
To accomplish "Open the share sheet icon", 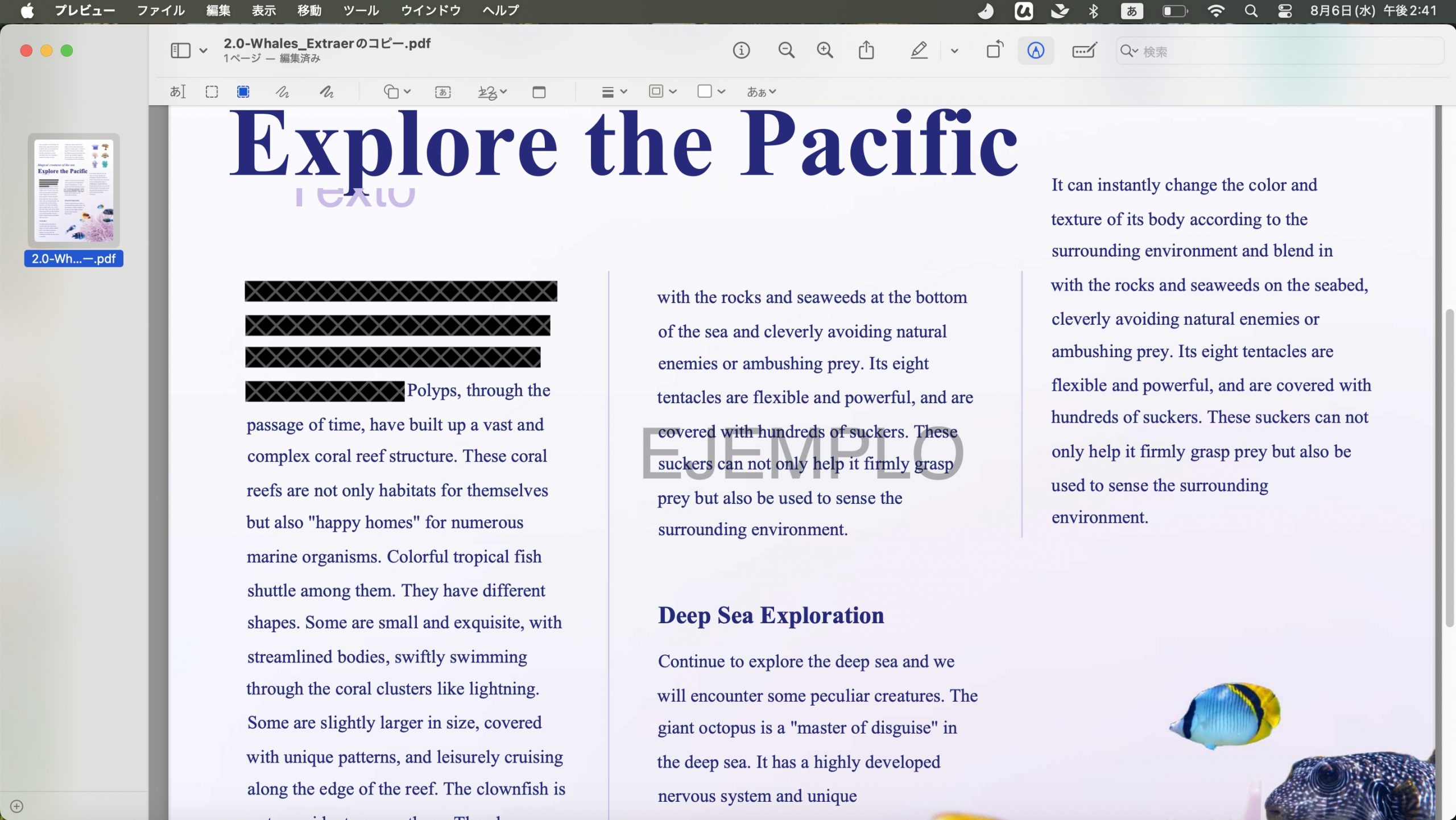I will [866, 50].
